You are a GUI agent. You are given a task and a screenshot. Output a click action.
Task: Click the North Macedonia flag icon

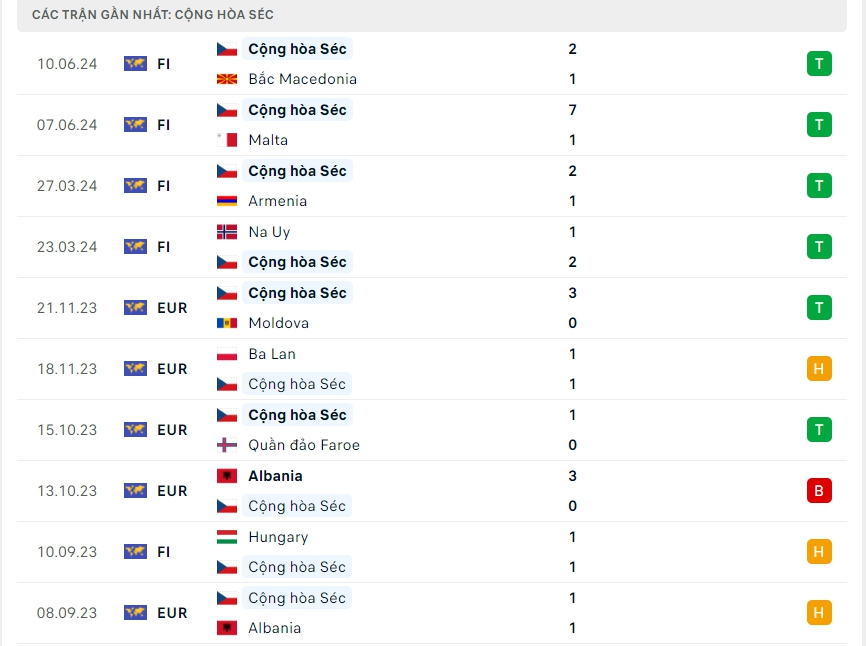[227, 79]
